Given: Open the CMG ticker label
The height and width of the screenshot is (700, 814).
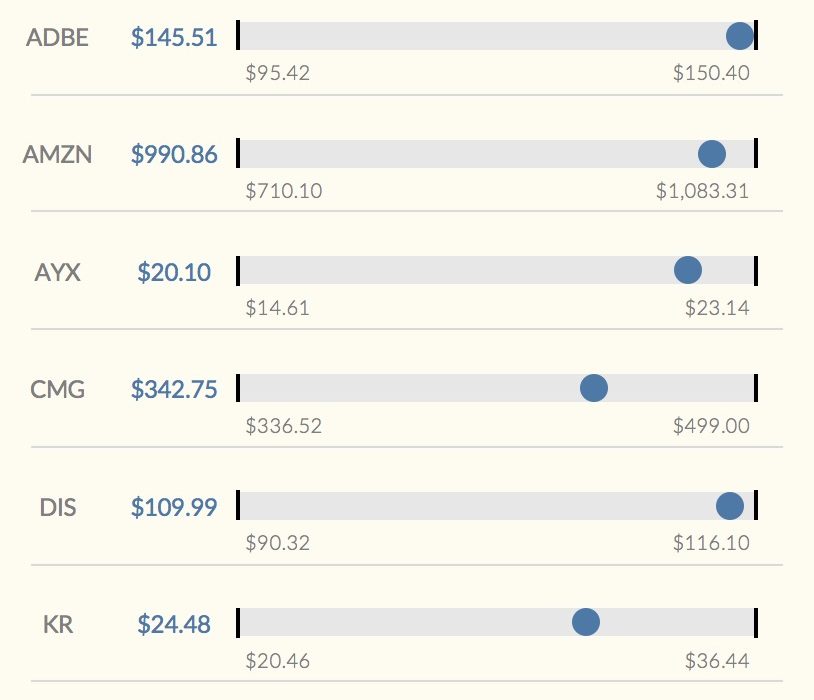Looking at the screenshot, I should 58,389.
